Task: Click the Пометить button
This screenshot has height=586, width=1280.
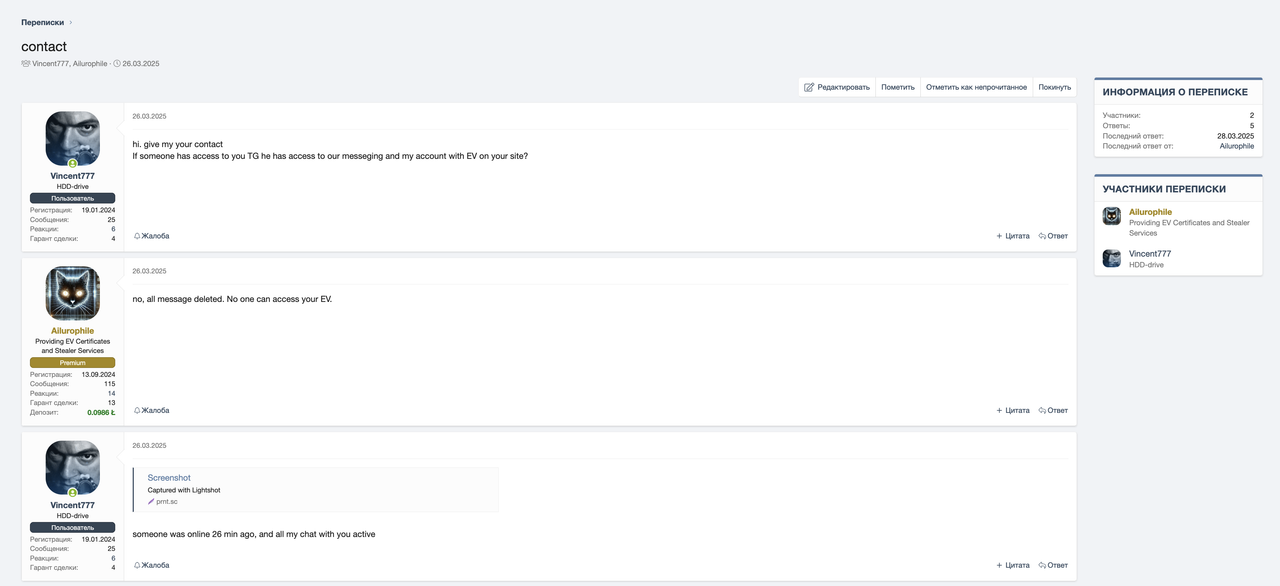Action: tap(898, 87)
